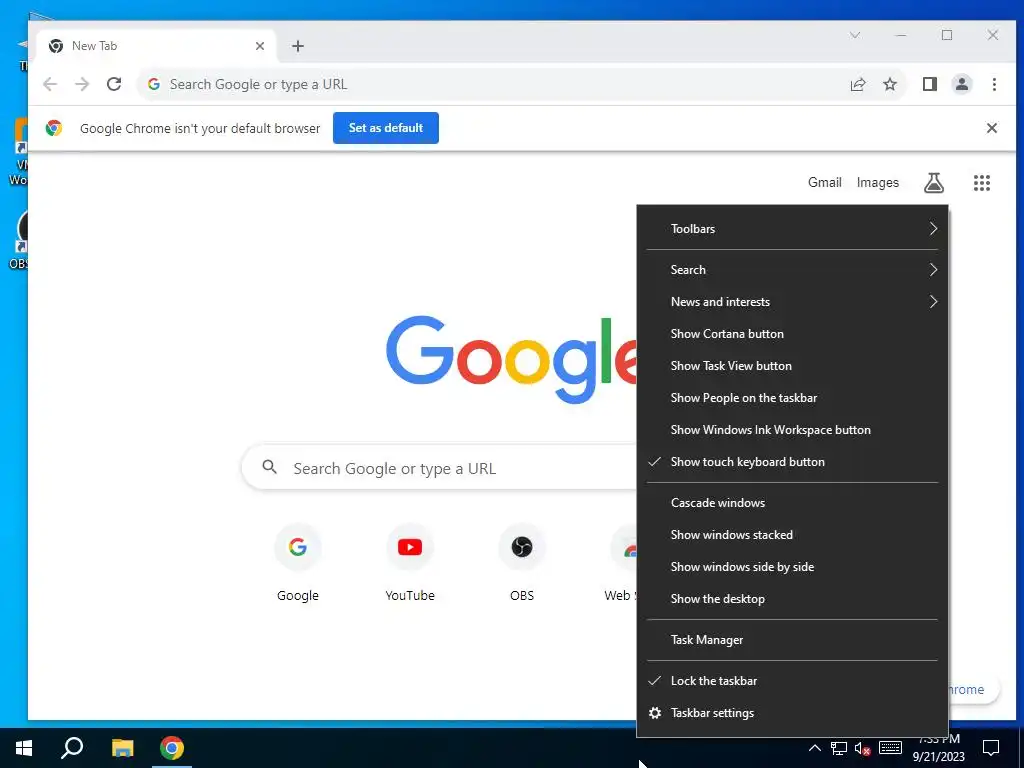Viewport: 1024px width, 768px height.
Task: Dismiss the default browser infobar
Action: coord(991,128)
